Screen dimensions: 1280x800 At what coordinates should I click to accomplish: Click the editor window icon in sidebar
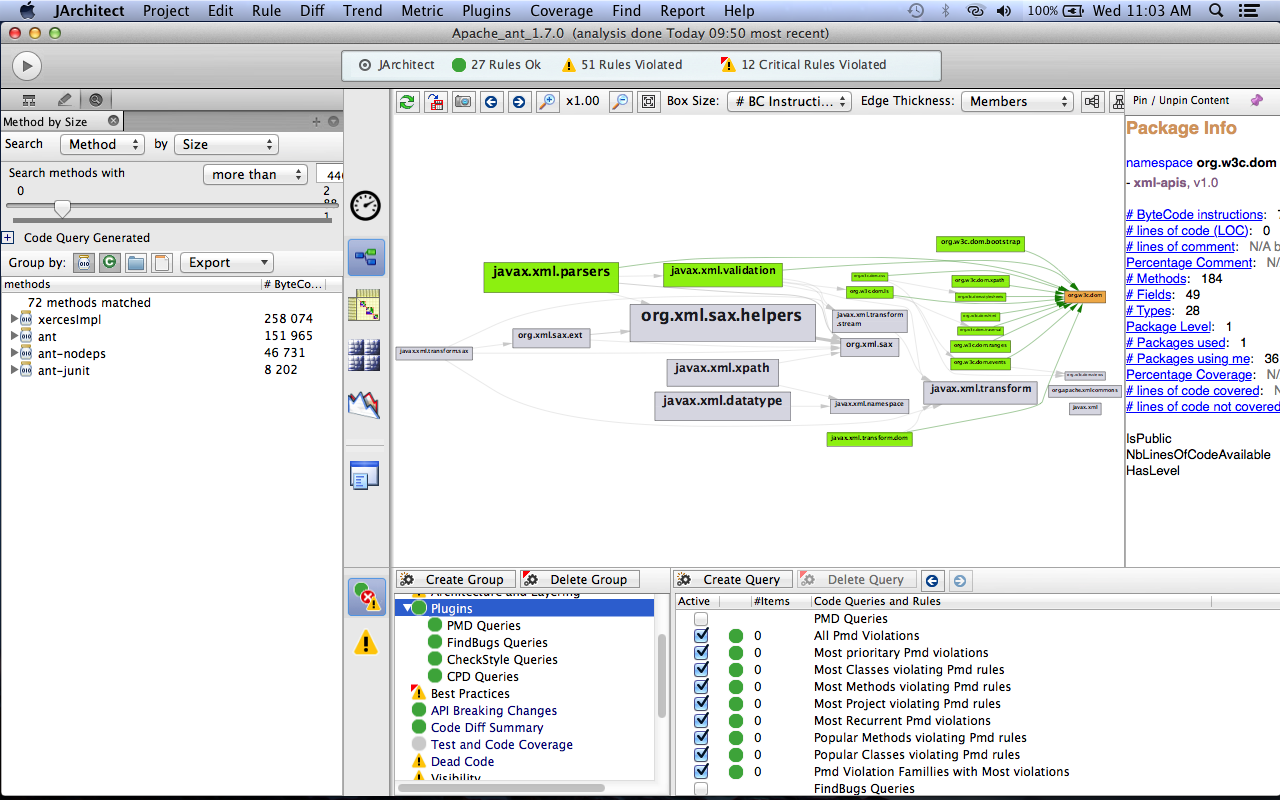[364, 475]
